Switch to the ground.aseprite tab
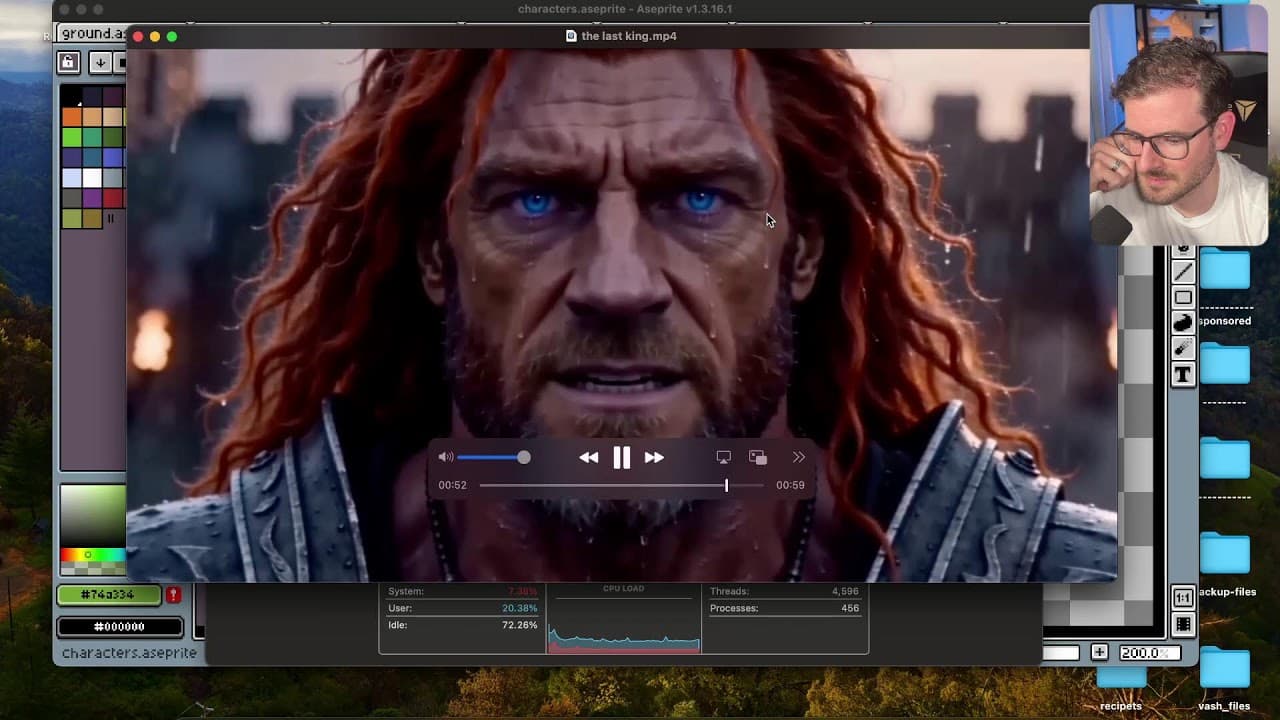1280x720 pixels. [x=92, y=34]
